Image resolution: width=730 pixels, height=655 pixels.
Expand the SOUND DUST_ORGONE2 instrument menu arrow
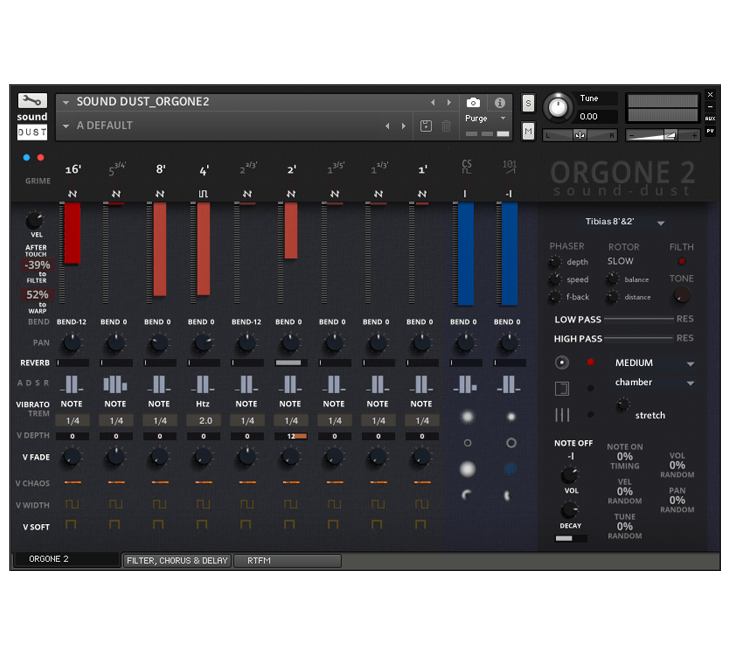(66, 102)
